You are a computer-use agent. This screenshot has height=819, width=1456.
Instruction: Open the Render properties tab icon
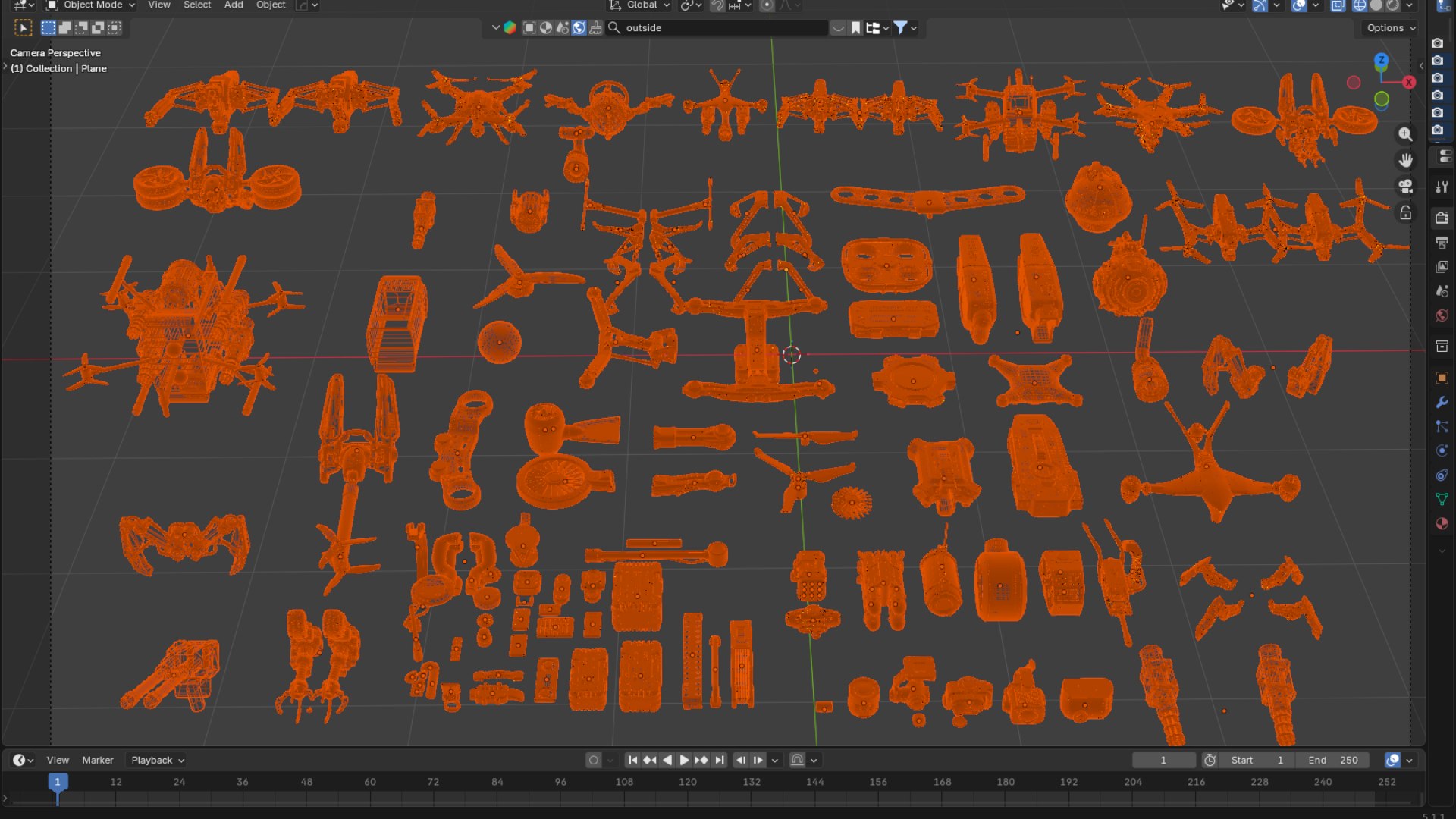click(x=1442, y=218)
